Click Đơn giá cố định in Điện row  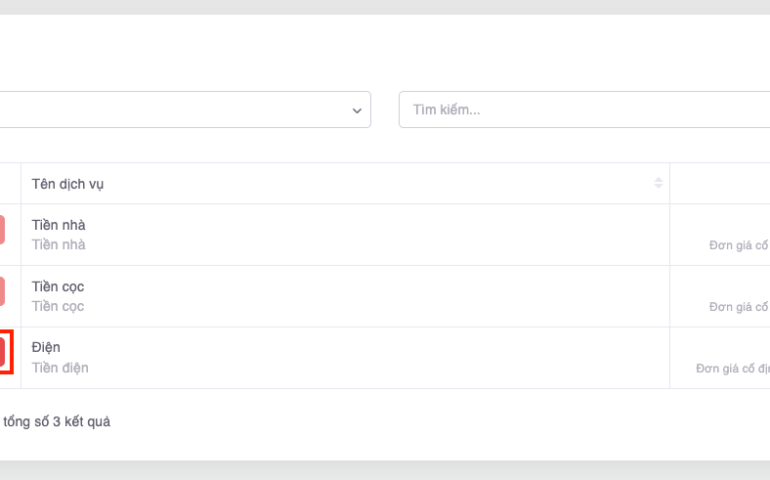732,368
